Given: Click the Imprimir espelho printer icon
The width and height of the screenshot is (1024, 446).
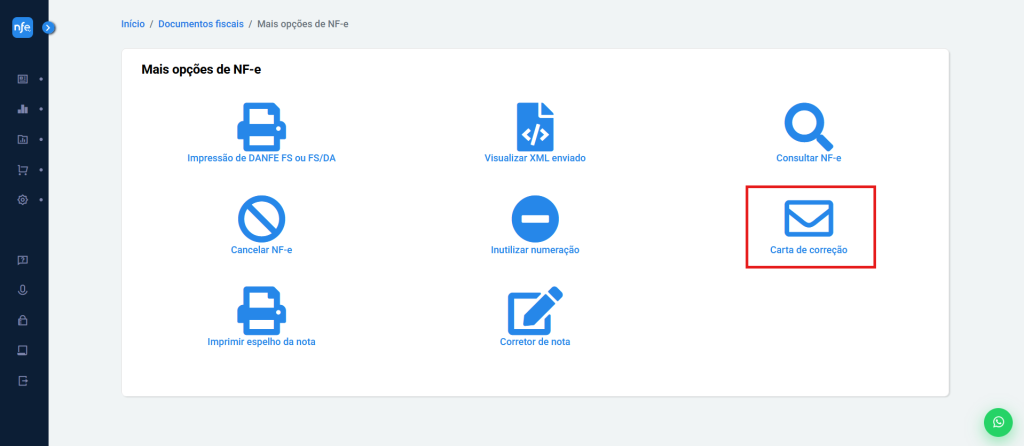Looking at the screenshot, I should [261, 309].
